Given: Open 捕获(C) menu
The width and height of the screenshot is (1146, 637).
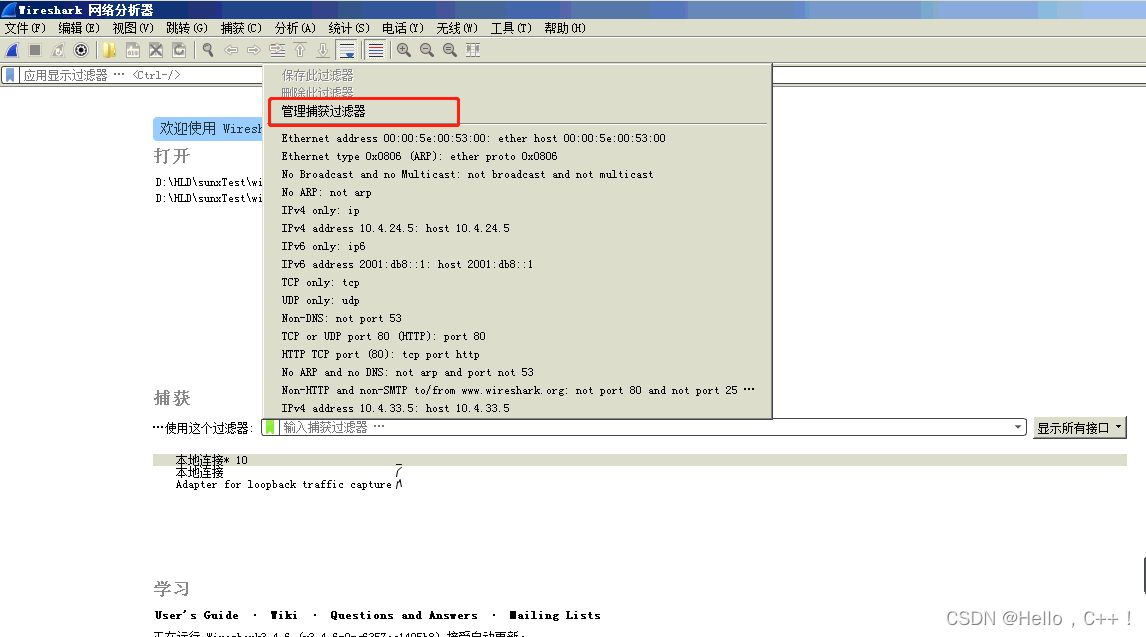Looking at the screenshot, I should 241,28.
